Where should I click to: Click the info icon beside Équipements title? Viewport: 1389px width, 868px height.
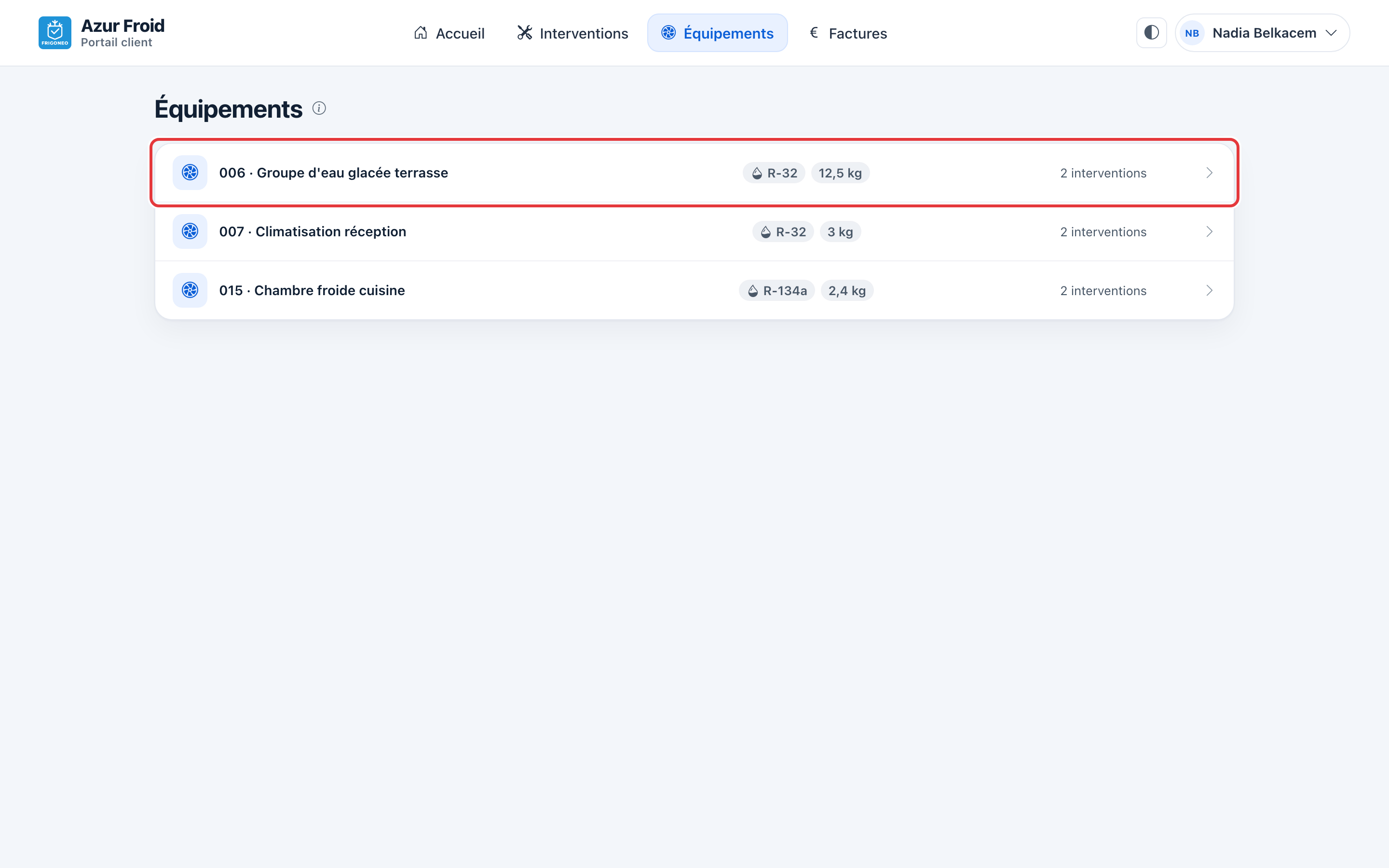(319, 108)
